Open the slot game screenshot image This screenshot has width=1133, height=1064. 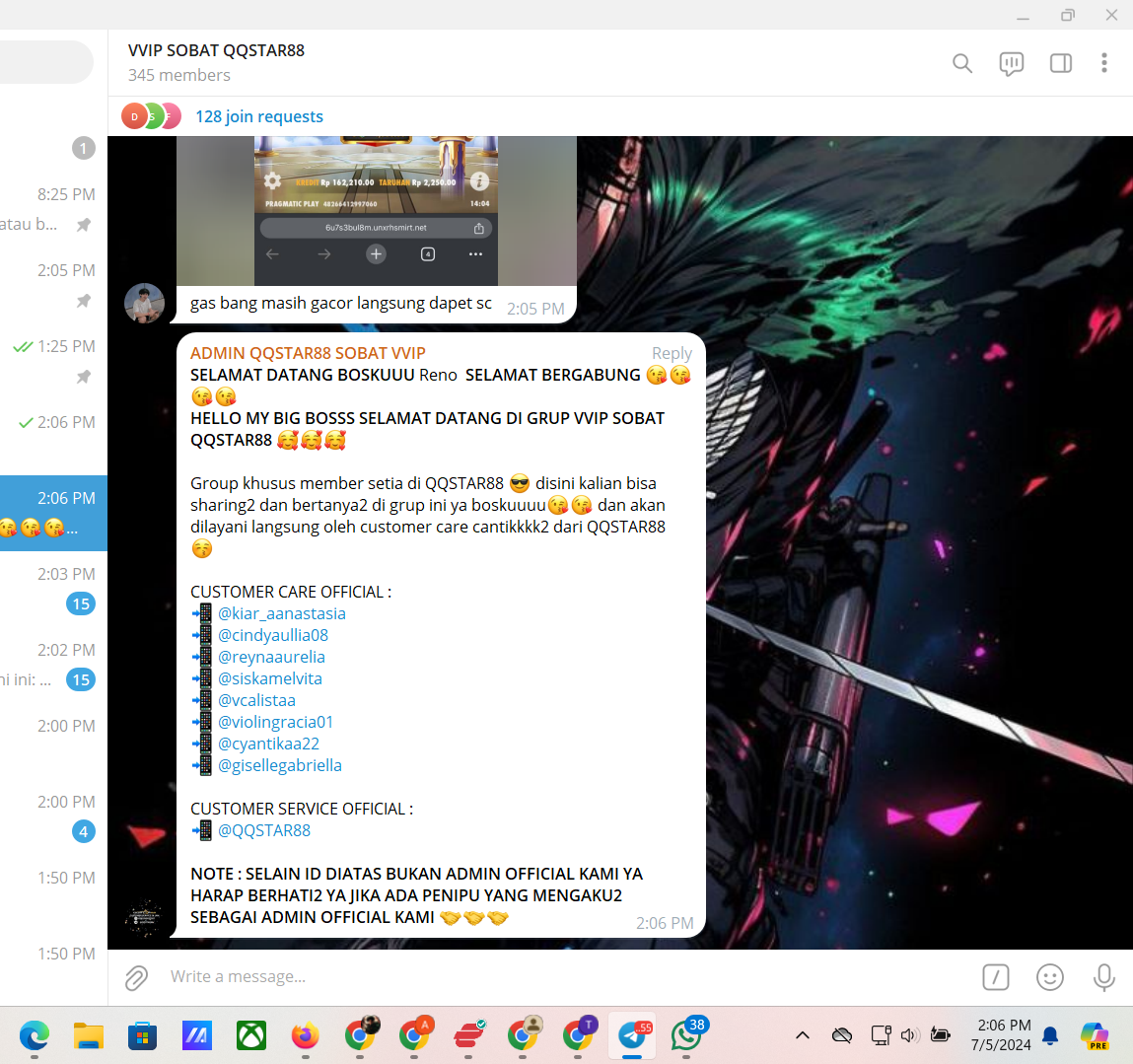[377, 210]
